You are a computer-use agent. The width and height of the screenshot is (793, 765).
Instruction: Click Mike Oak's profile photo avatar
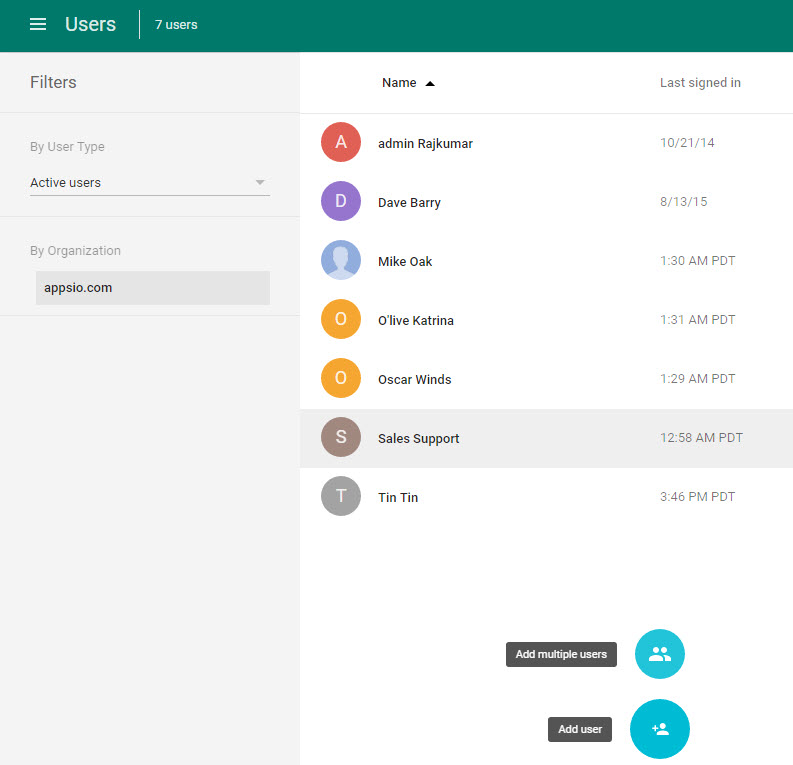pos(341,261)
